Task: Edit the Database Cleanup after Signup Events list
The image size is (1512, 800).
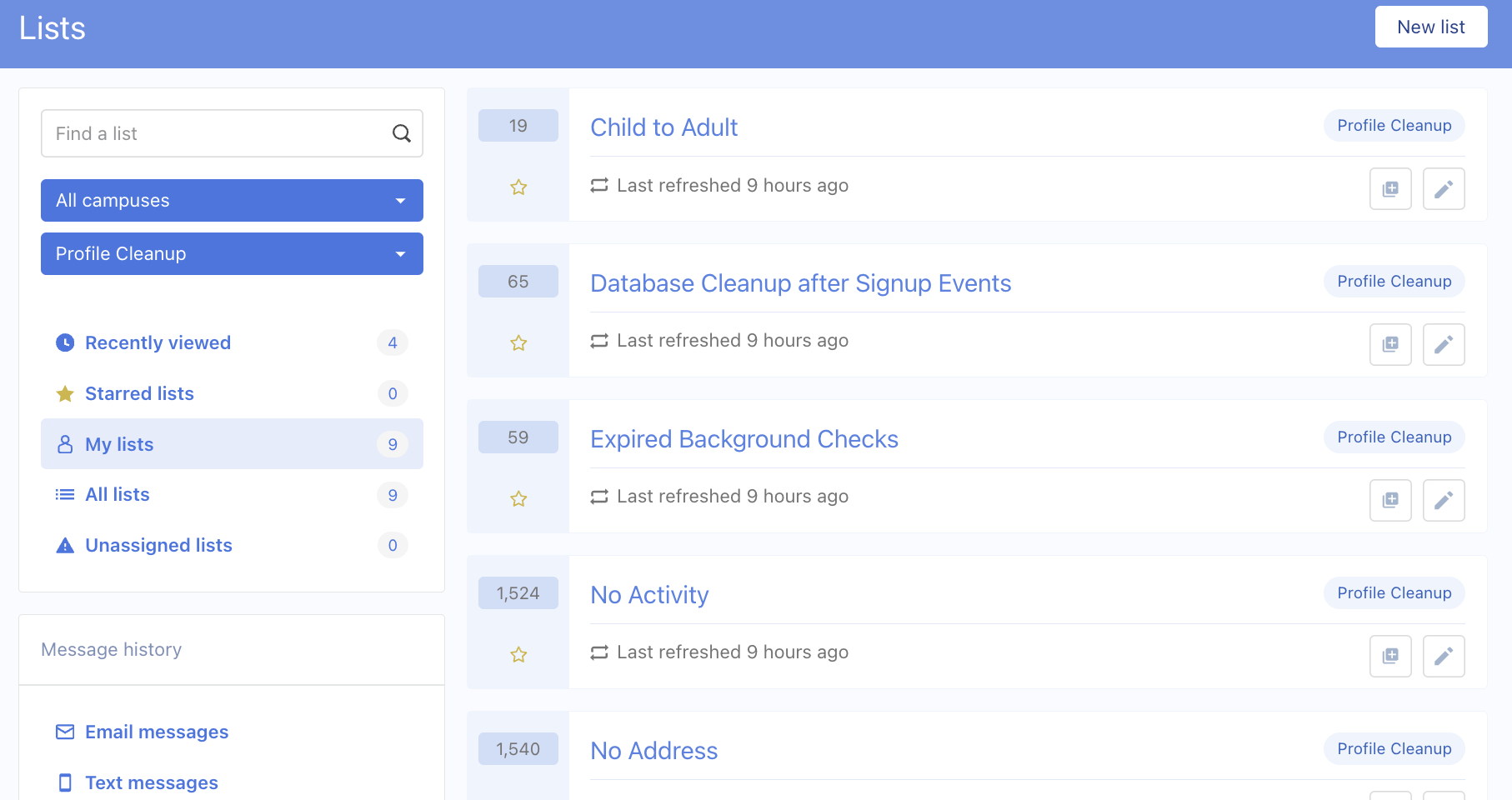Action: (1444, 344)
